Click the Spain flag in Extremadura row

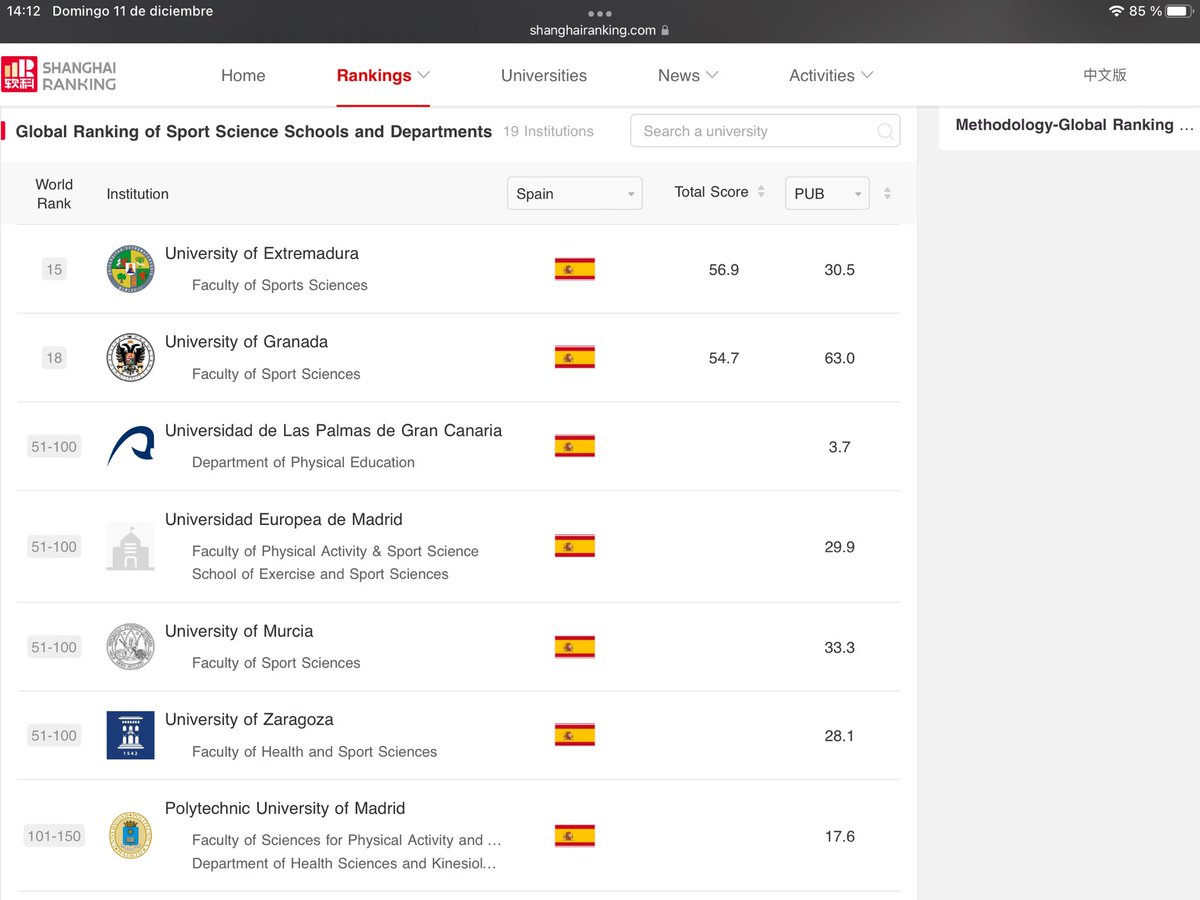click(574, 269)
